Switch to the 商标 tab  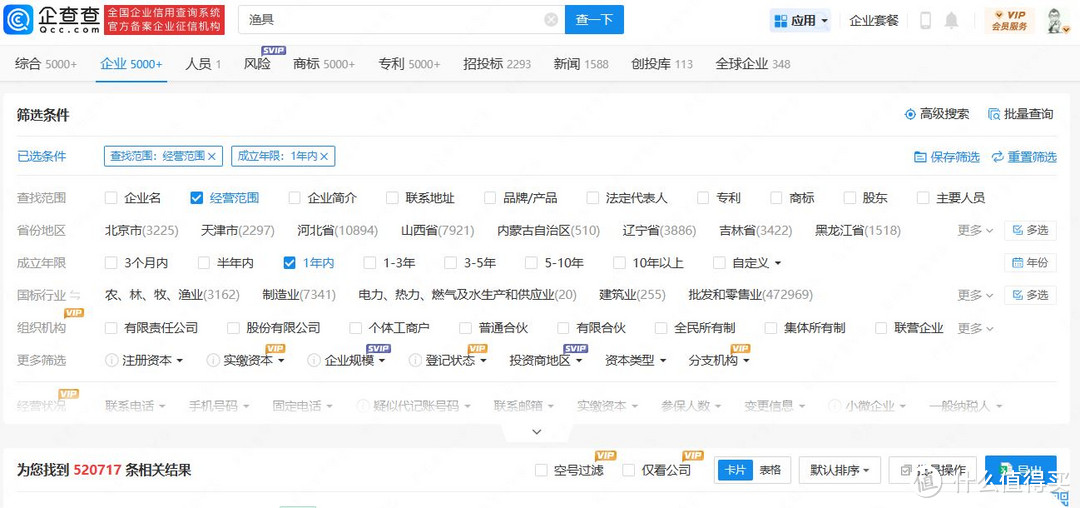click(324, 64)
